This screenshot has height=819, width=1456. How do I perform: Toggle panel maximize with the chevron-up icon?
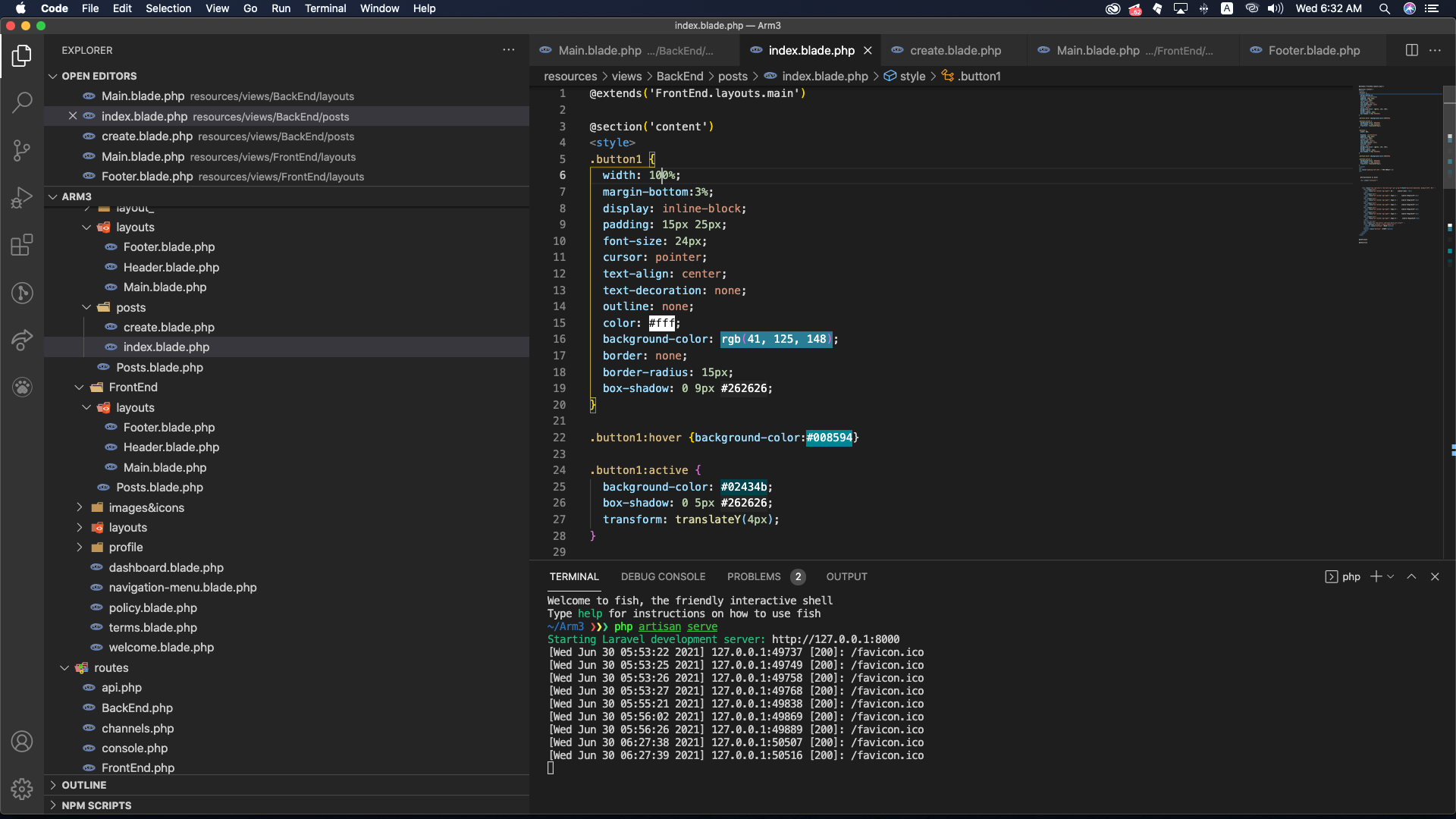[x=1411, y=576]
